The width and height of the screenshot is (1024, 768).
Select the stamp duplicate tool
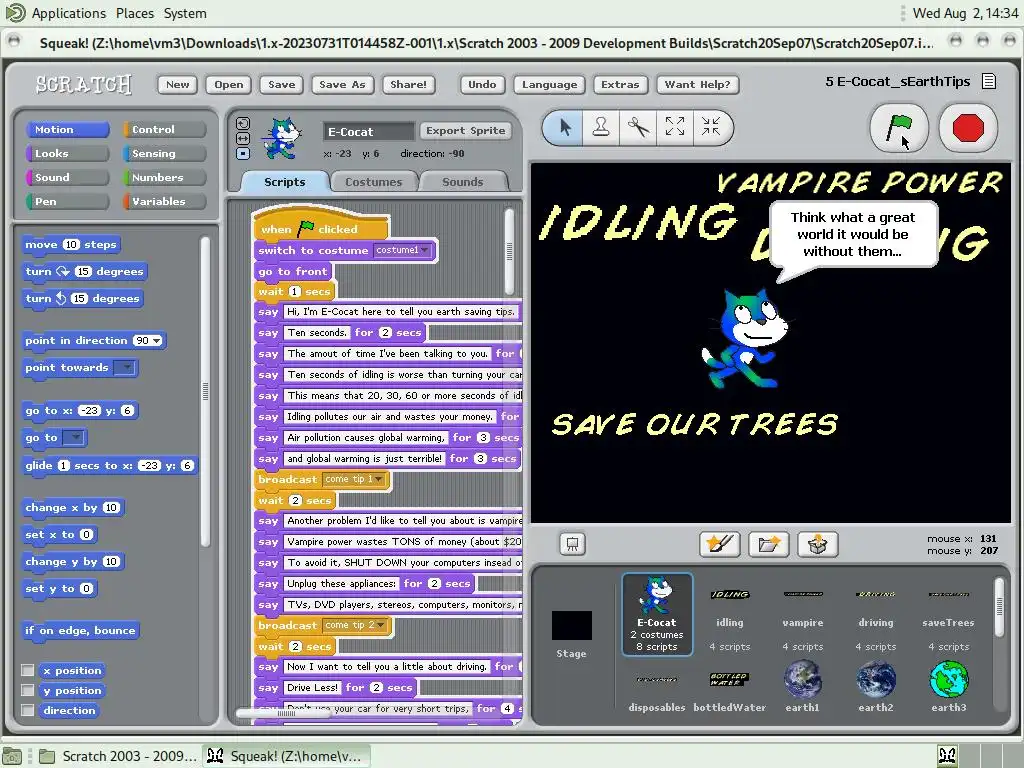click(601, 127)
